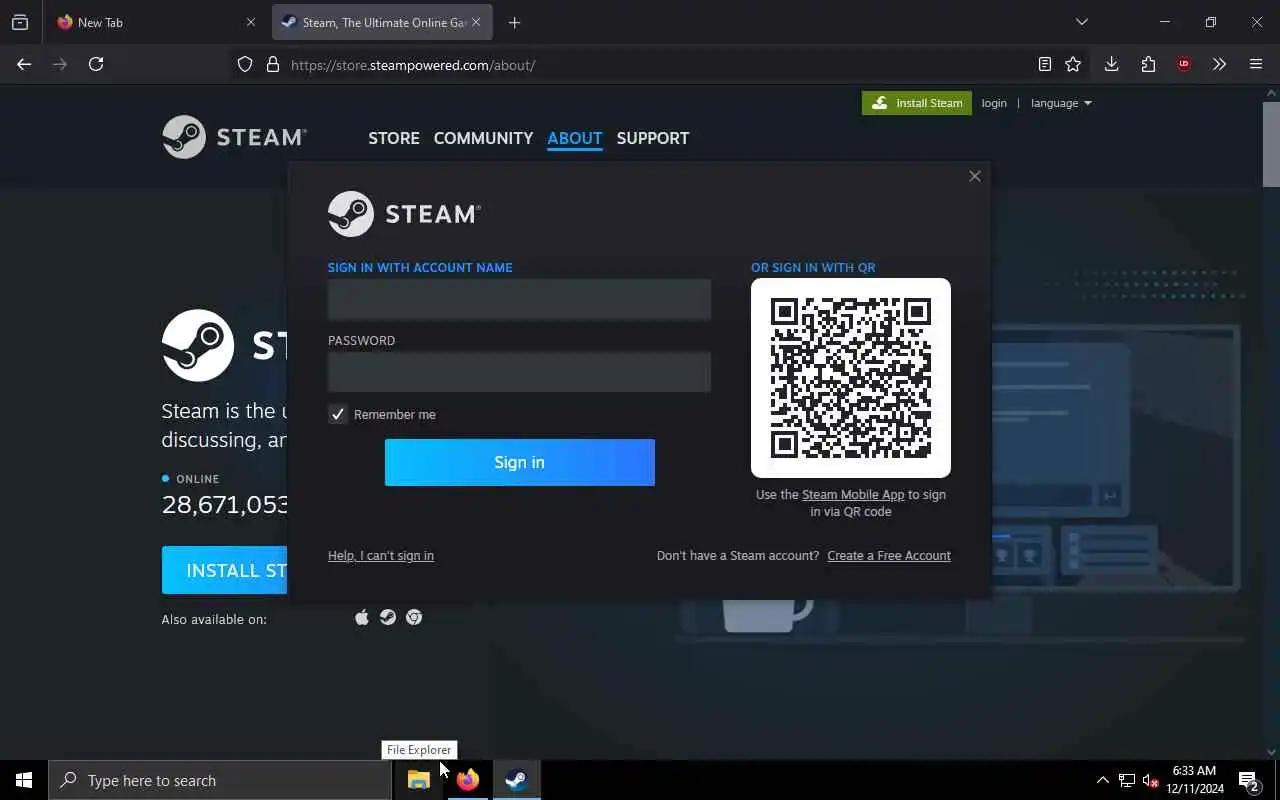This screenshot has width=1280, height=800.
Task: Open the SUPPORT menu item
Action: (x=653, y=138)
